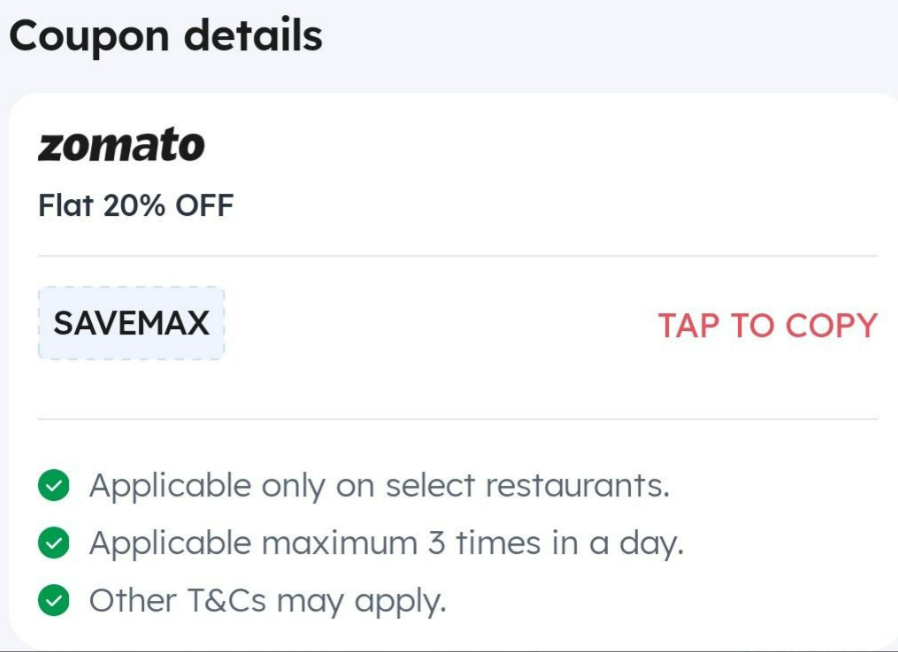Click green checkmark beside Other T&Cs line
898x652 pixels.
point(54,600)
